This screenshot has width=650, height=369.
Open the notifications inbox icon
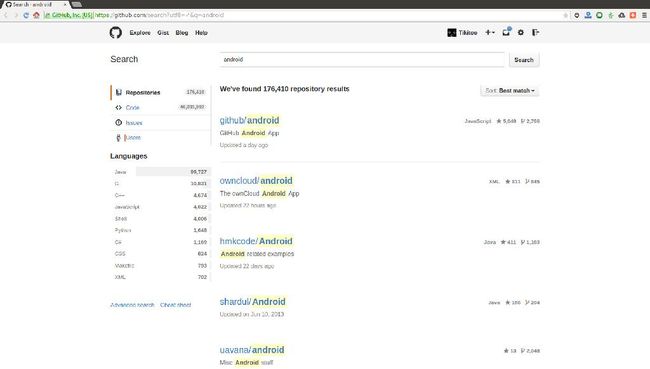point(506,32)
